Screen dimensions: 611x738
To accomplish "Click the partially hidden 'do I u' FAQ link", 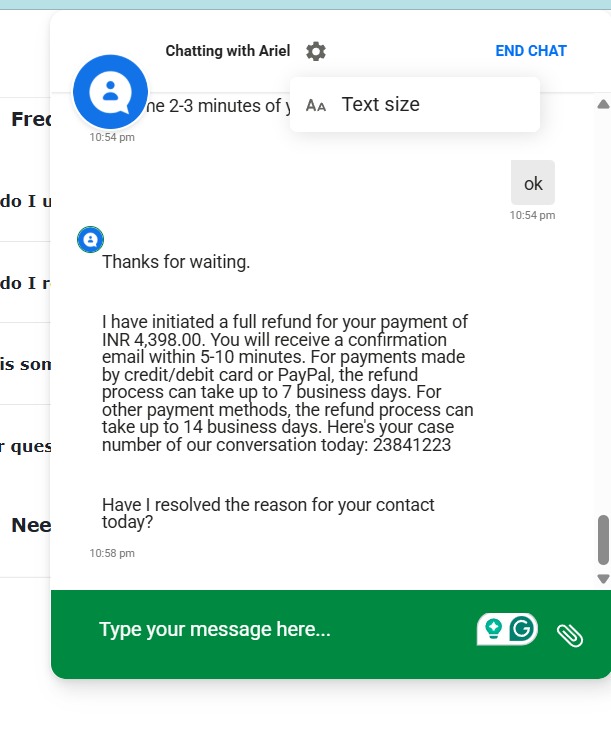I will [26, 201].
